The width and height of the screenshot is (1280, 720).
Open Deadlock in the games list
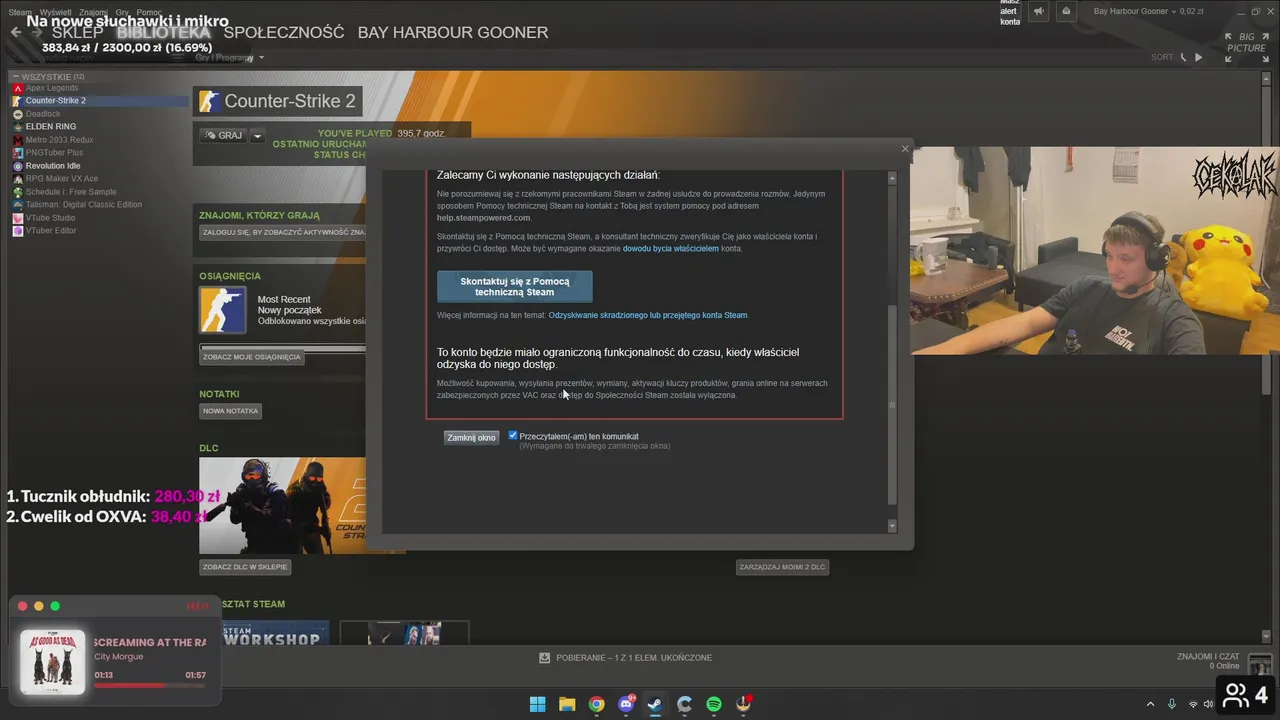(43, 114)
